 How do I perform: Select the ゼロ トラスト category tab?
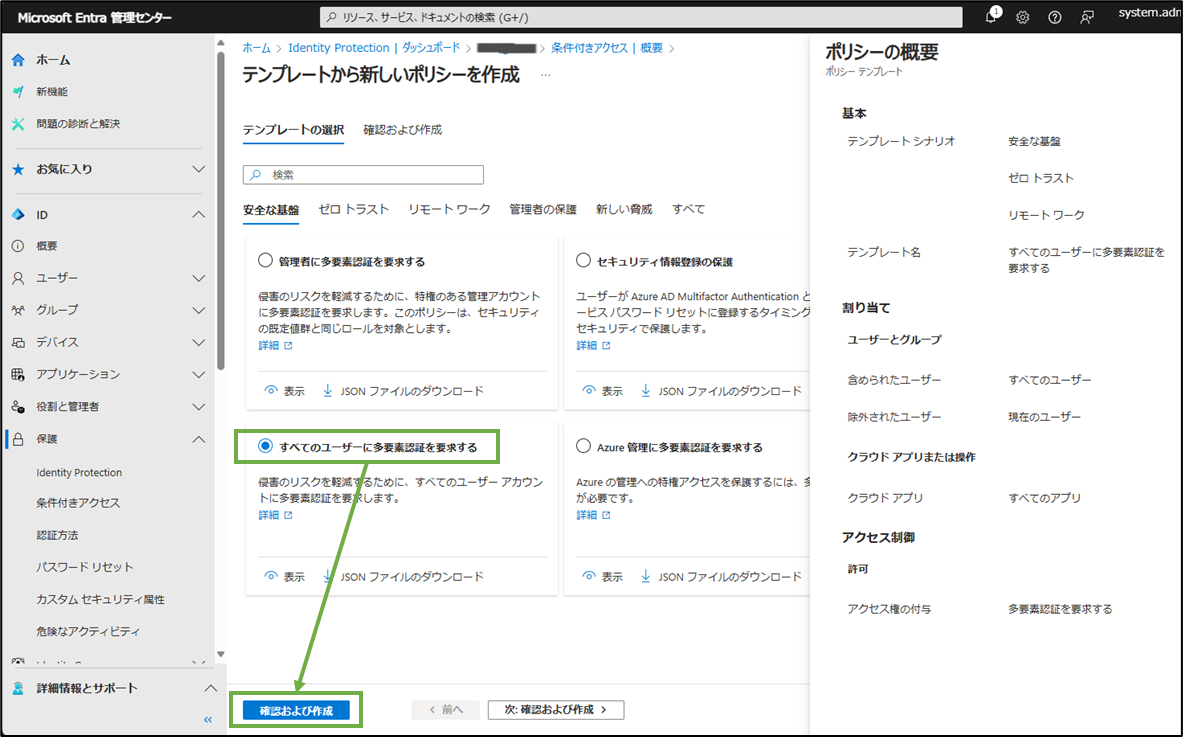pos(353,209)
